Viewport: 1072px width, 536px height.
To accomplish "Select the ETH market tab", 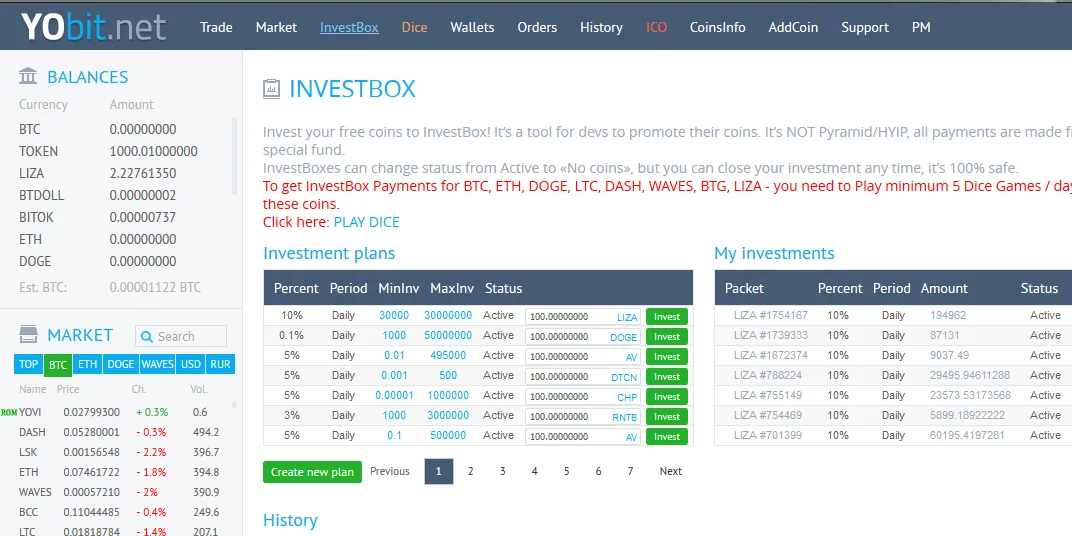I will pos(88,364).
